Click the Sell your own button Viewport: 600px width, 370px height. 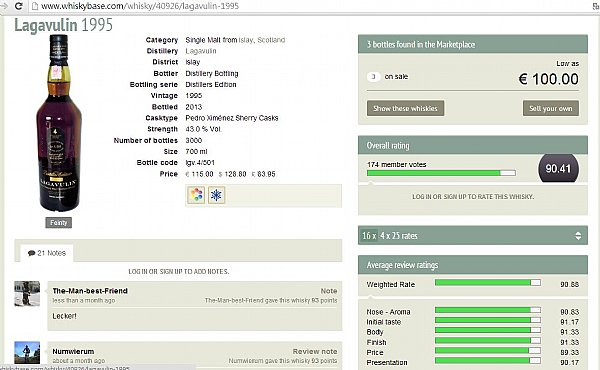551,108
